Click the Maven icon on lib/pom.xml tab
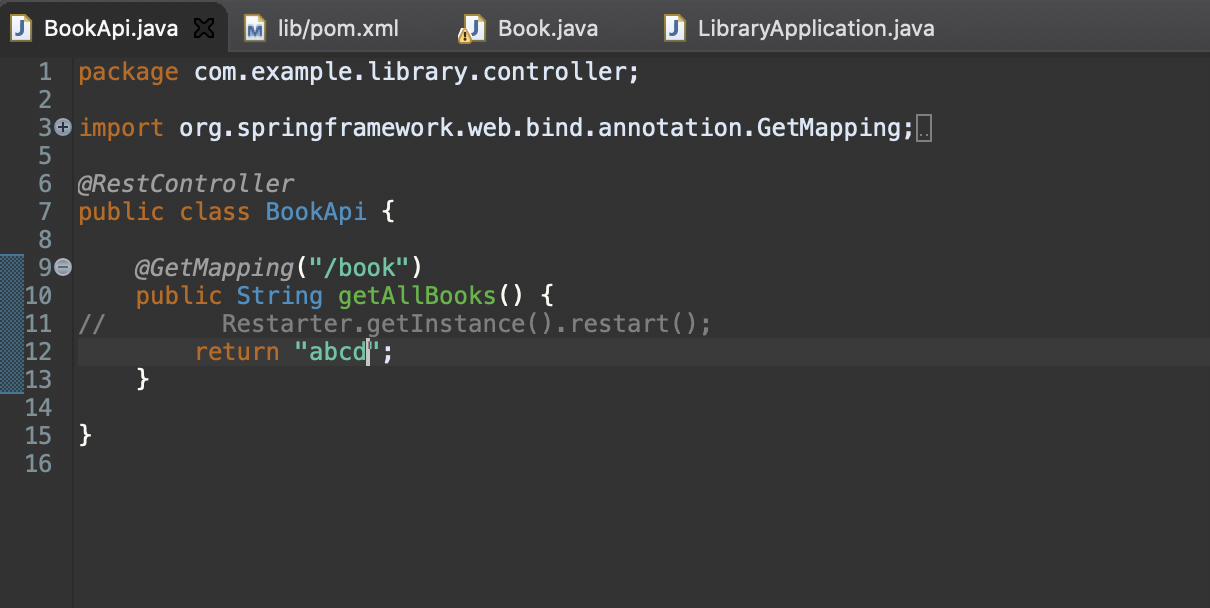The image size is (1210, 608). point(256,28)
